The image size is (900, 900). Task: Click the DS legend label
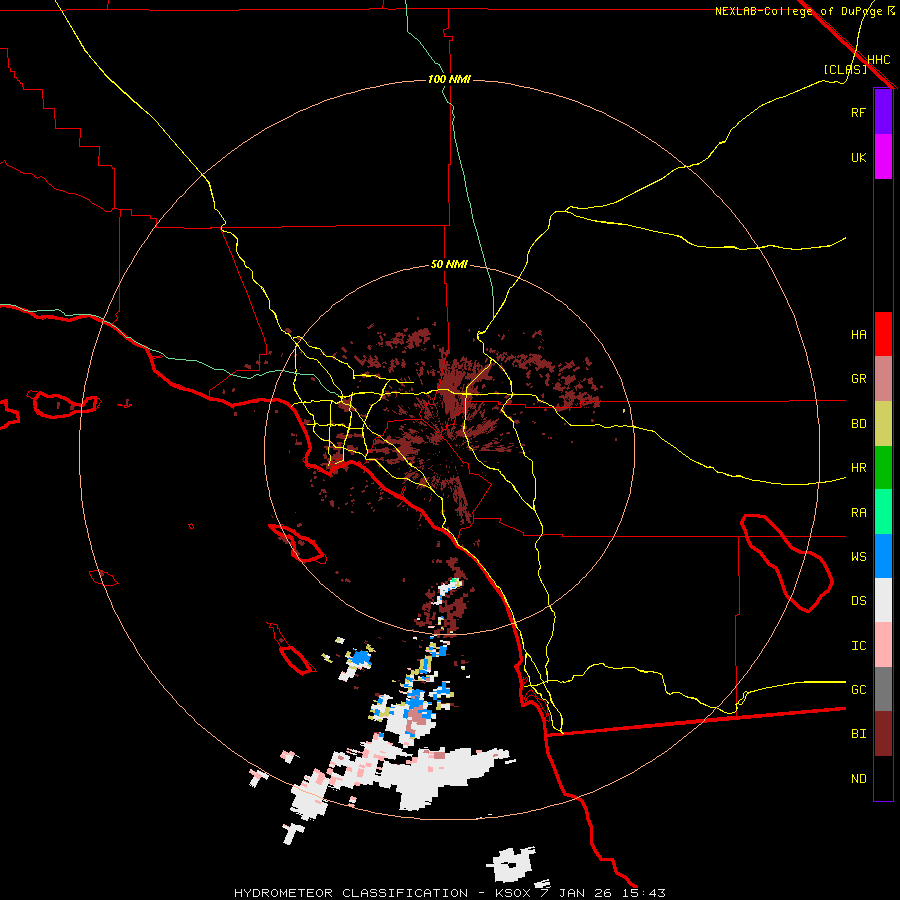pos(858,601)
